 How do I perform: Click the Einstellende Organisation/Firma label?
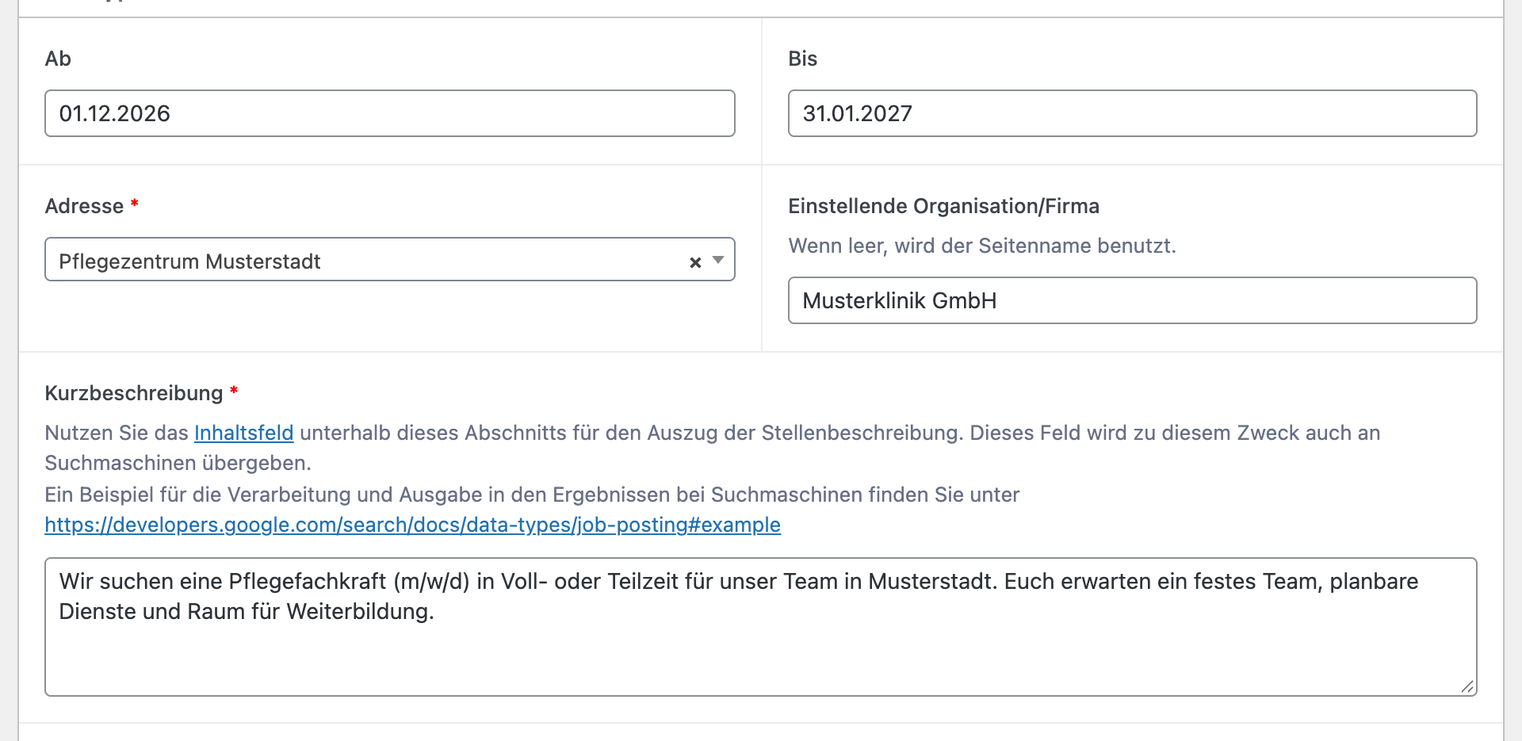[x=944, y=206]
